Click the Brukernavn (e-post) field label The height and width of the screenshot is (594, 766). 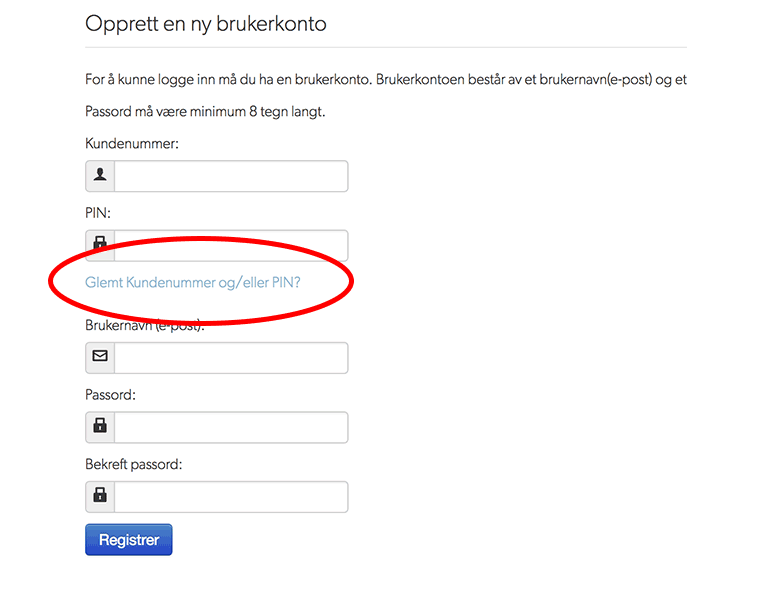pos(145,325)
